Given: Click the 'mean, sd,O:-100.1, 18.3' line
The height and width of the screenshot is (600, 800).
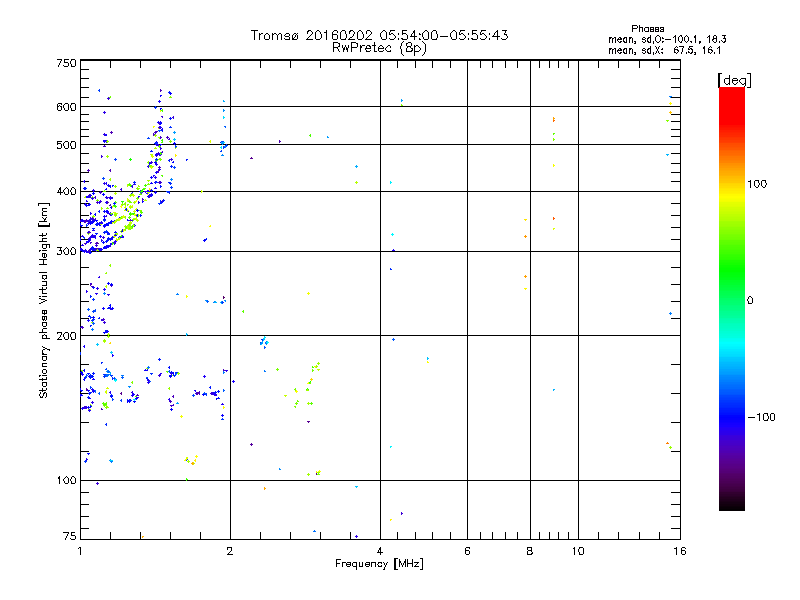Looking at the screenshot, I should [667, 39].
